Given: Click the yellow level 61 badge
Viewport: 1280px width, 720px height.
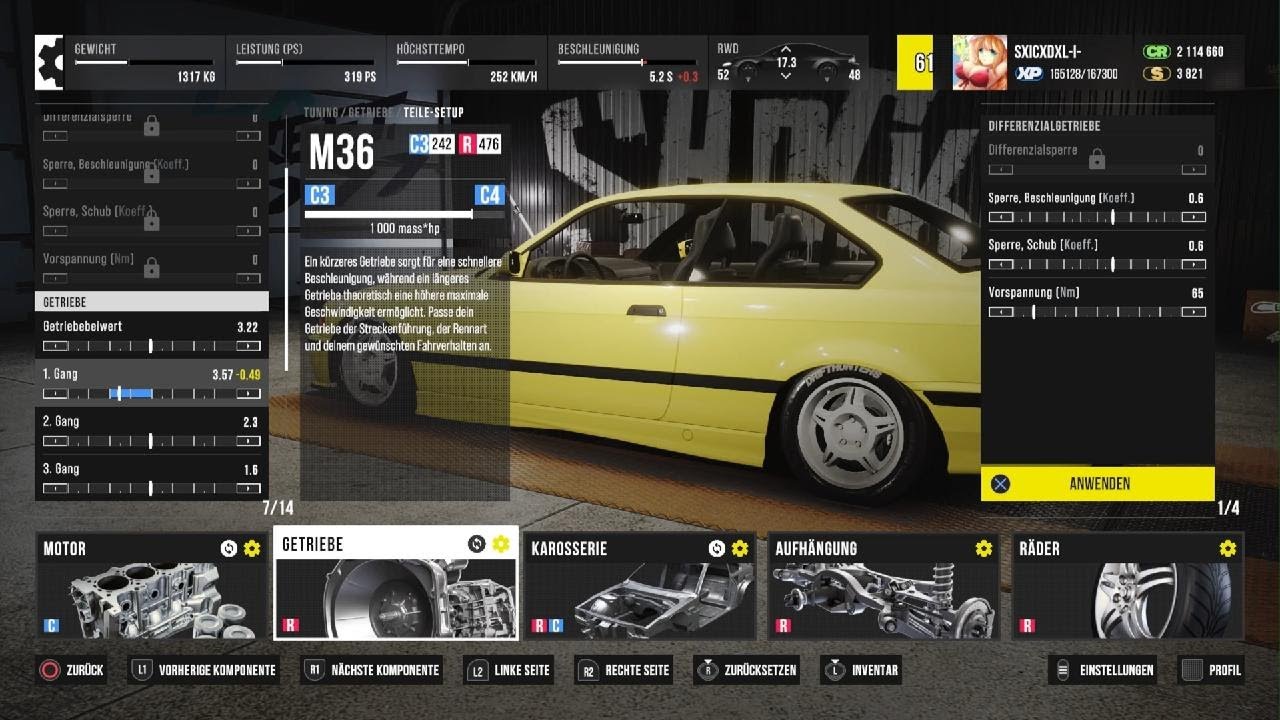Looking at the screenshot, I should pos(915,63).
